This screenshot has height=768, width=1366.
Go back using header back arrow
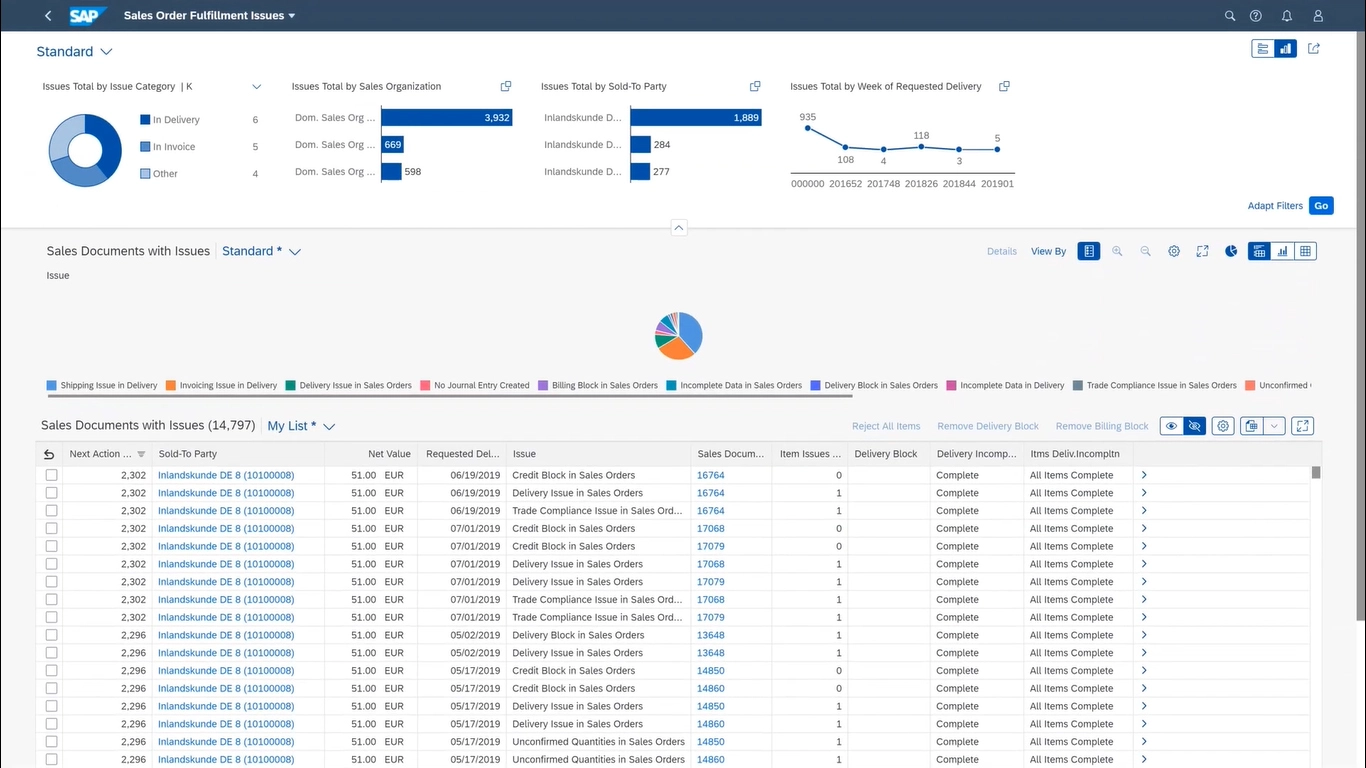tap(48, 16)
